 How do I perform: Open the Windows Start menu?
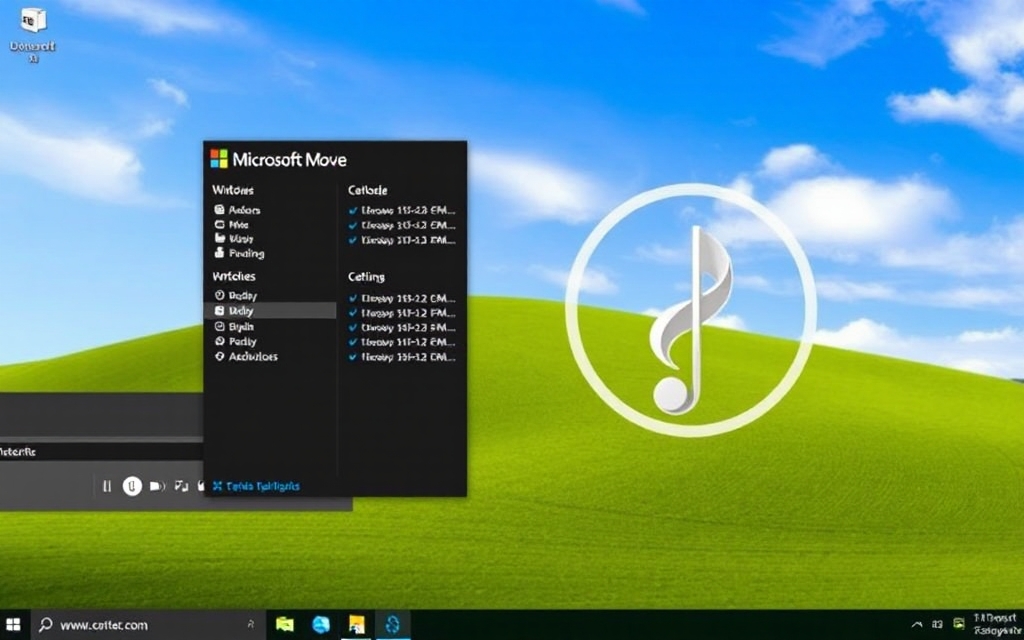pyautogui.click(x=13, y=624)
